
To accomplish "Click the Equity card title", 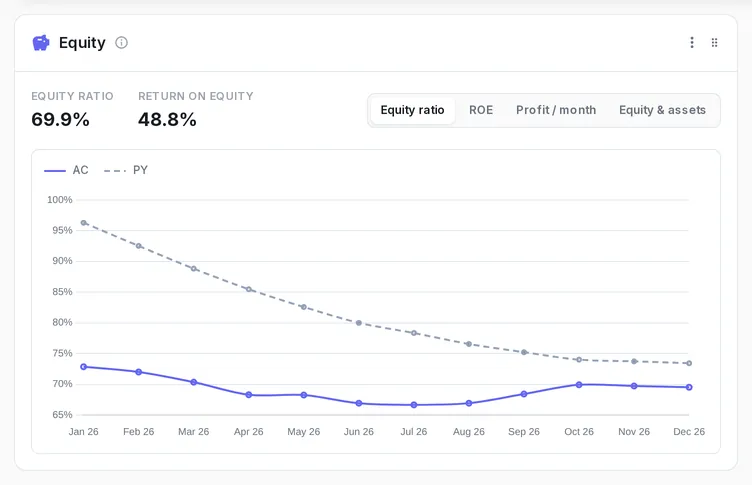I will point(82,43).
